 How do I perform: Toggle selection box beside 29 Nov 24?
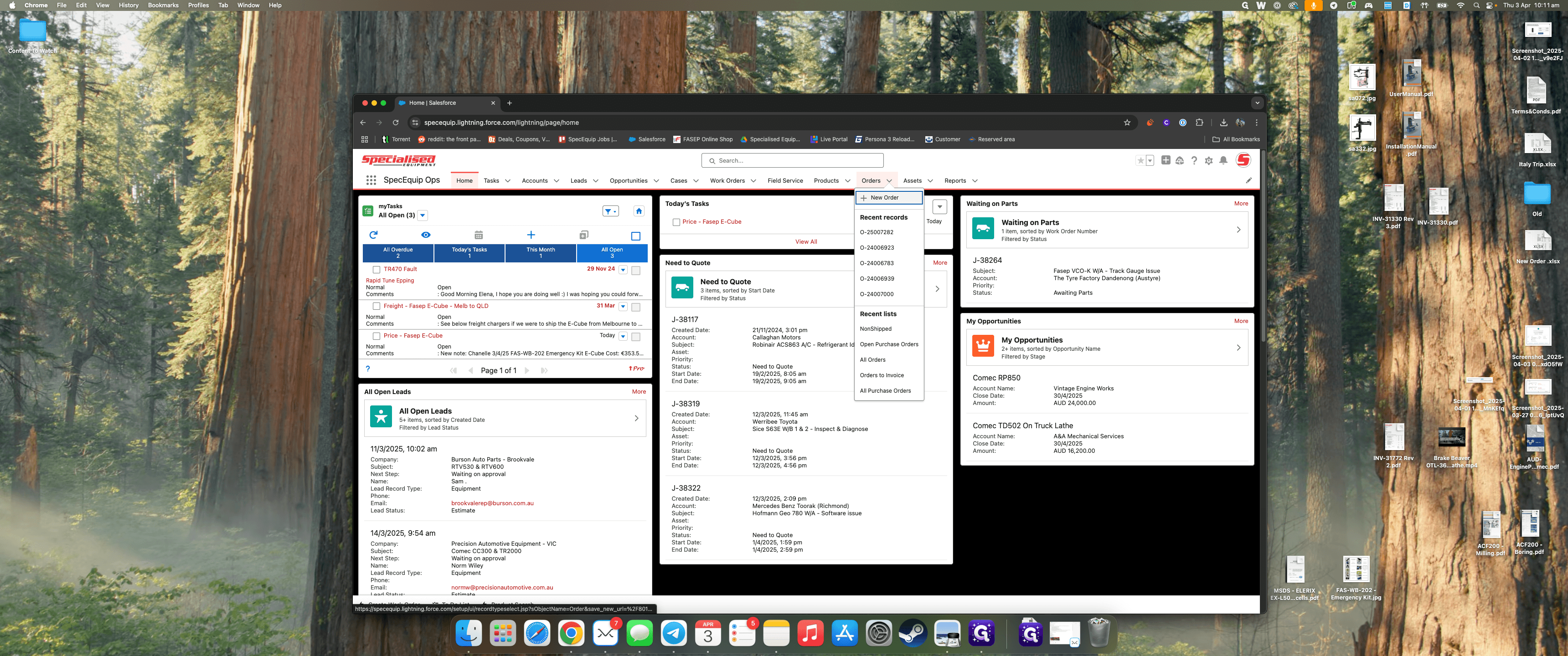pyautogui.click(x=635, y=270)
